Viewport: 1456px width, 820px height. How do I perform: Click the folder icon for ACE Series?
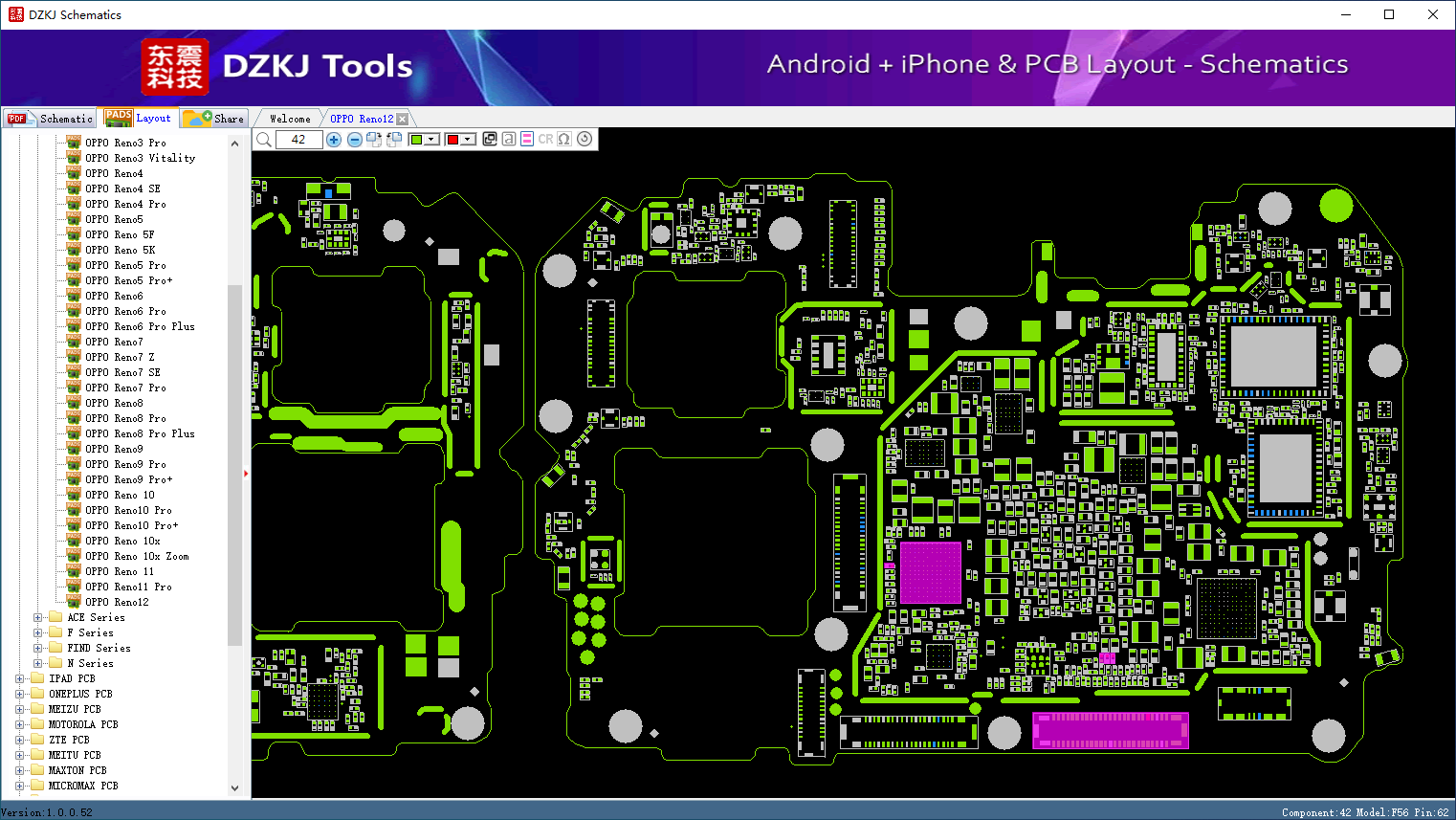click(x=55, y=617)
